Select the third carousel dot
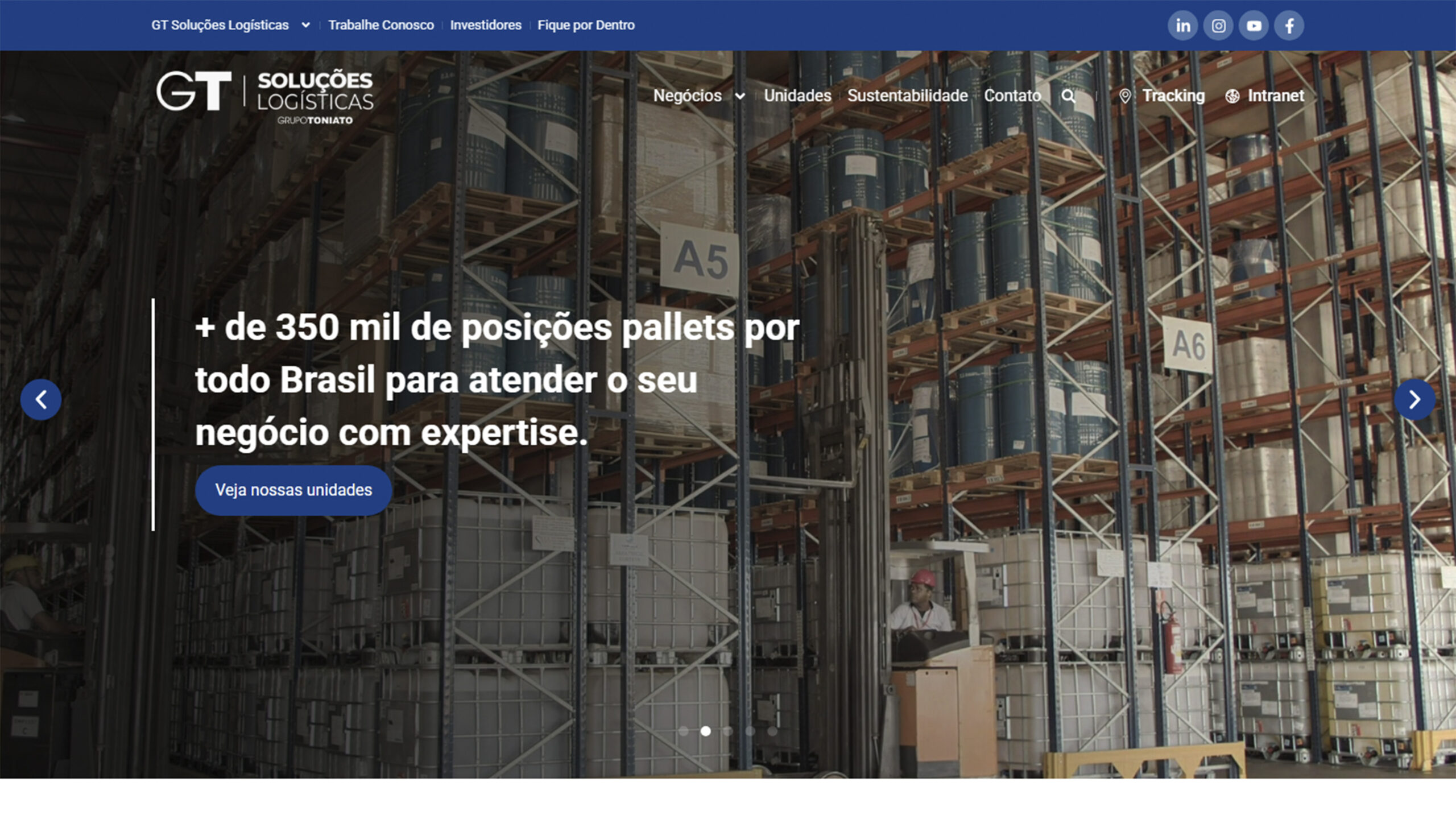 [727, 731]
